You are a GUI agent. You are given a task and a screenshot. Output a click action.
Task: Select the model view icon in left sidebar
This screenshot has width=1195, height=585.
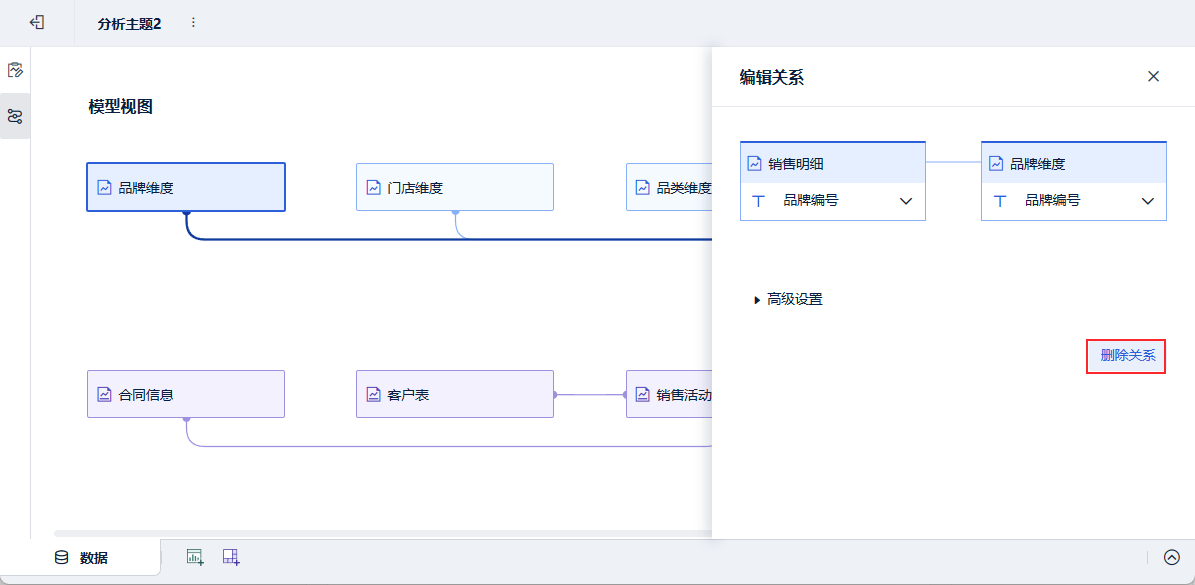15,116
